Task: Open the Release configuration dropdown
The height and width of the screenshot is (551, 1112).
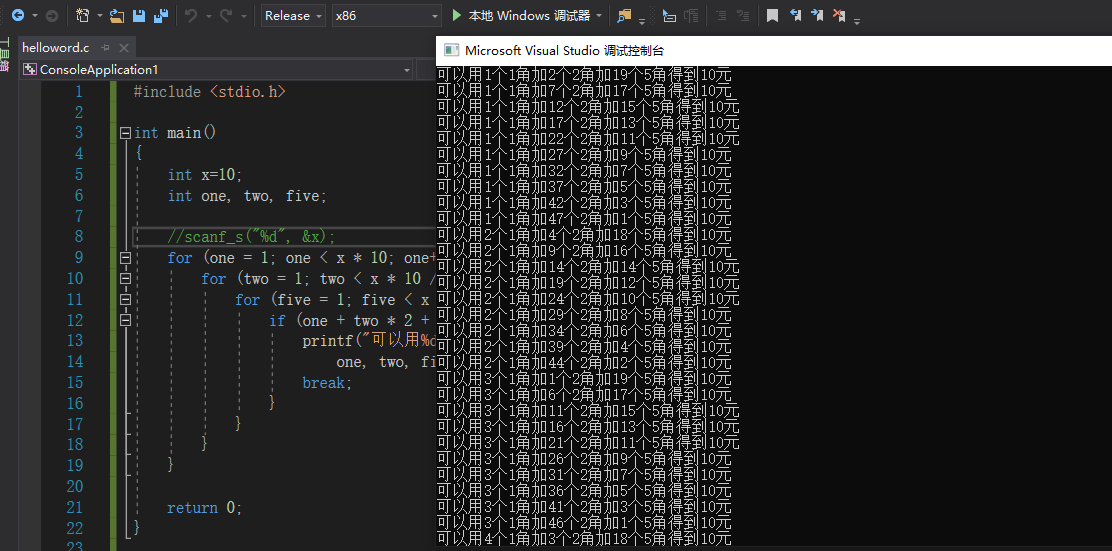Action: click(x=294, y=16)
